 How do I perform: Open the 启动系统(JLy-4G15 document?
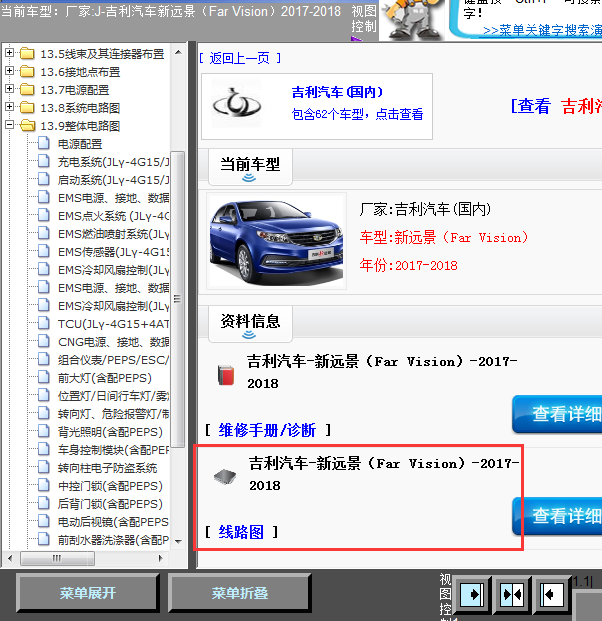(113, 180)
